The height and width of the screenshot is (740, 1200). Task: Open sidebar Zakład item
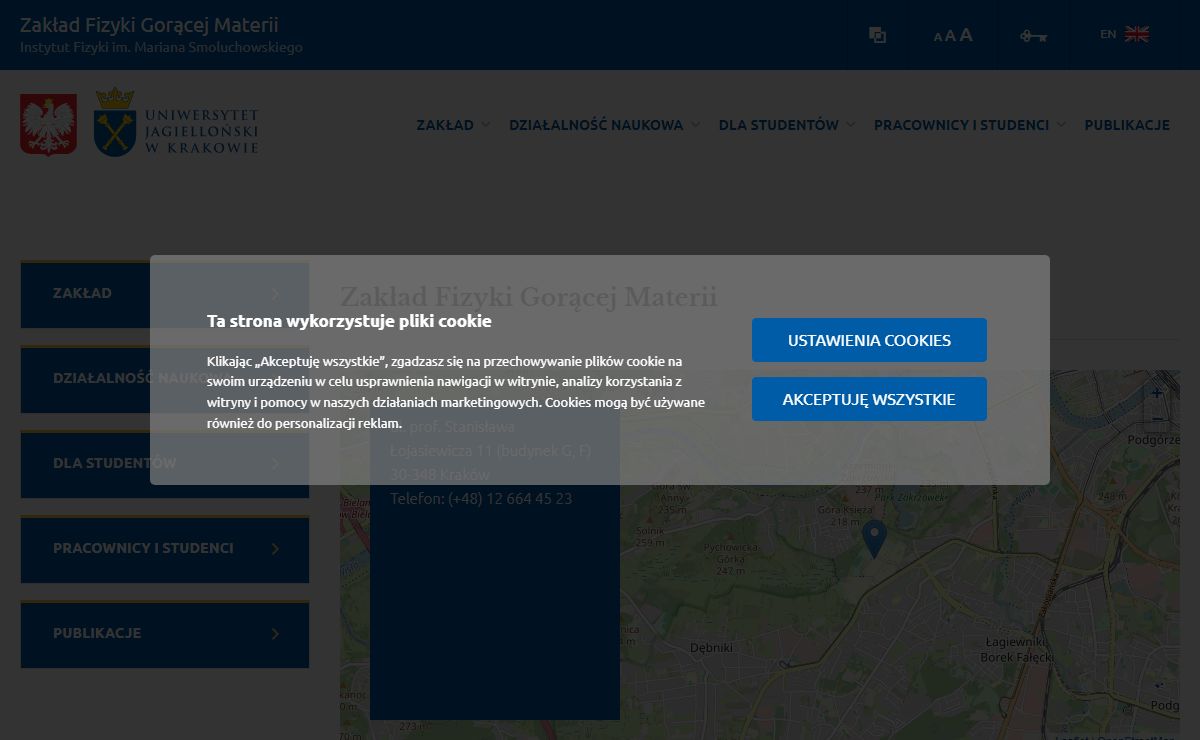click(165, 294)
